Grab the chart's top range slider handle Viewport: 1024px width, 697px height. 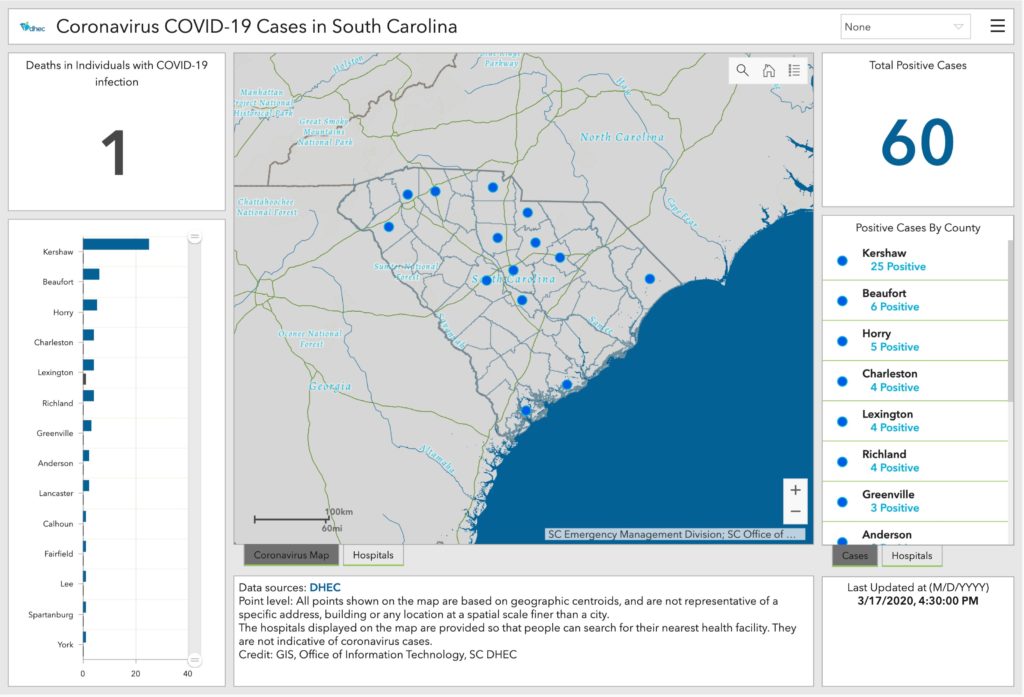[x=195, y=237]
